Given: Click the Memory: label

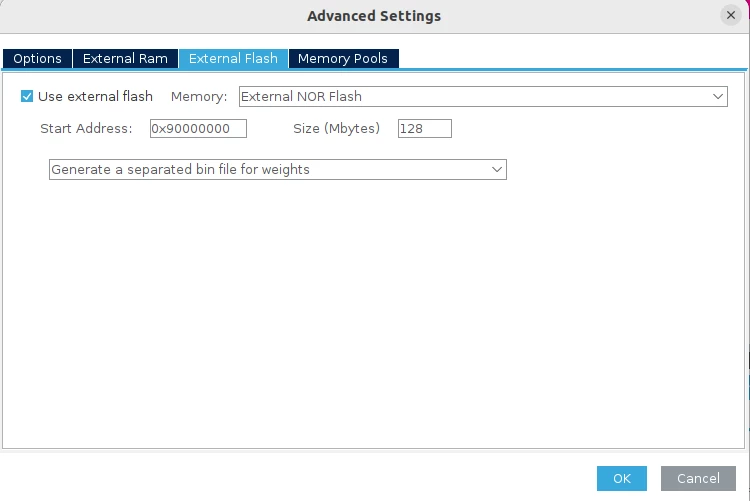Looking at the screenshot, I should tap(199, 97).
